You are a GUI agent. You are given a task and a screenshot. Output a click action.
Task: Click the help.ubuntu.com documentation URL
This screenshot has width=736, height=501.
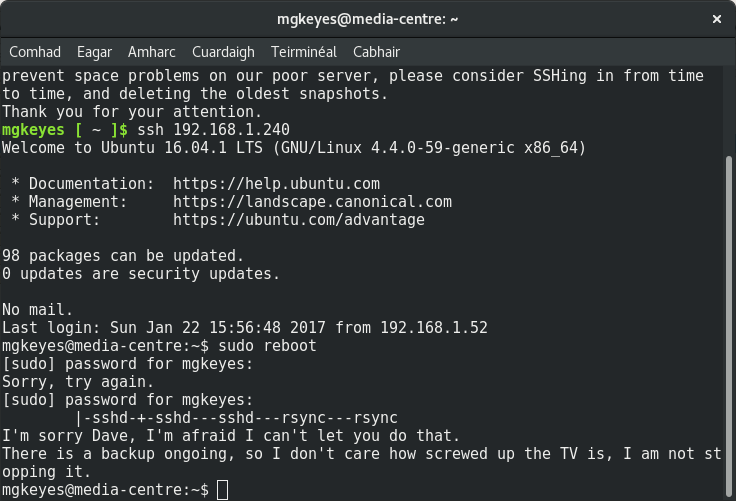pos(276,184)
